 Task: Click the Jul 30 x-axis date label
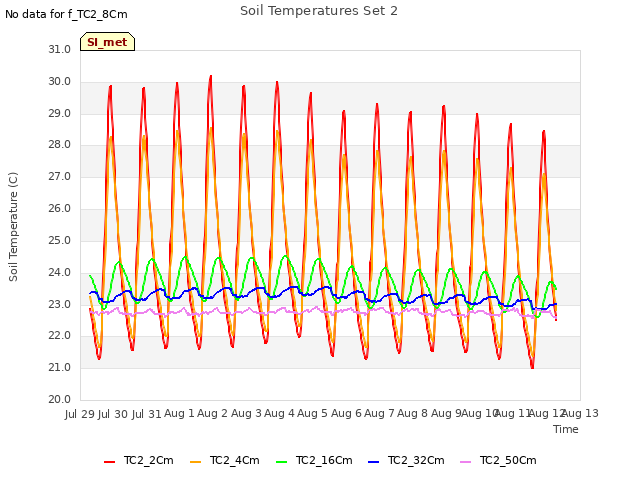pyautogui.click(x=113, y=414)
